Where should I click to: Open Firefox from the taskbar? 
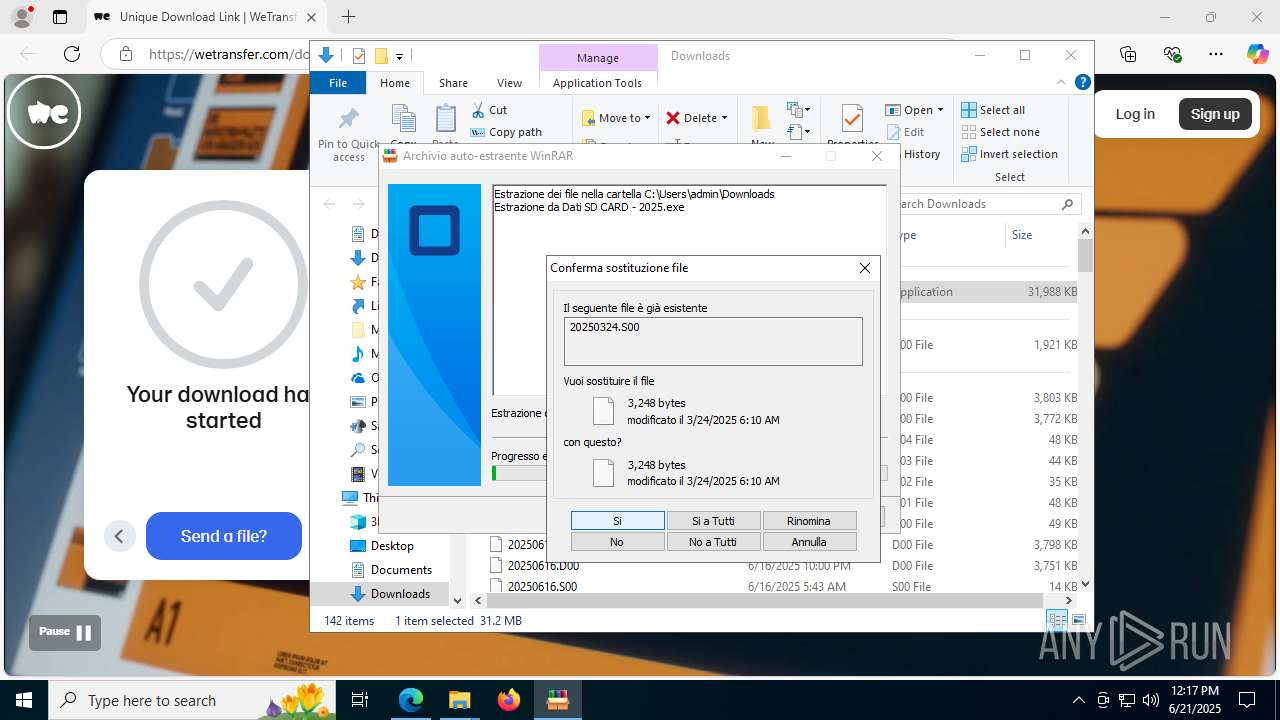[509, 700]
